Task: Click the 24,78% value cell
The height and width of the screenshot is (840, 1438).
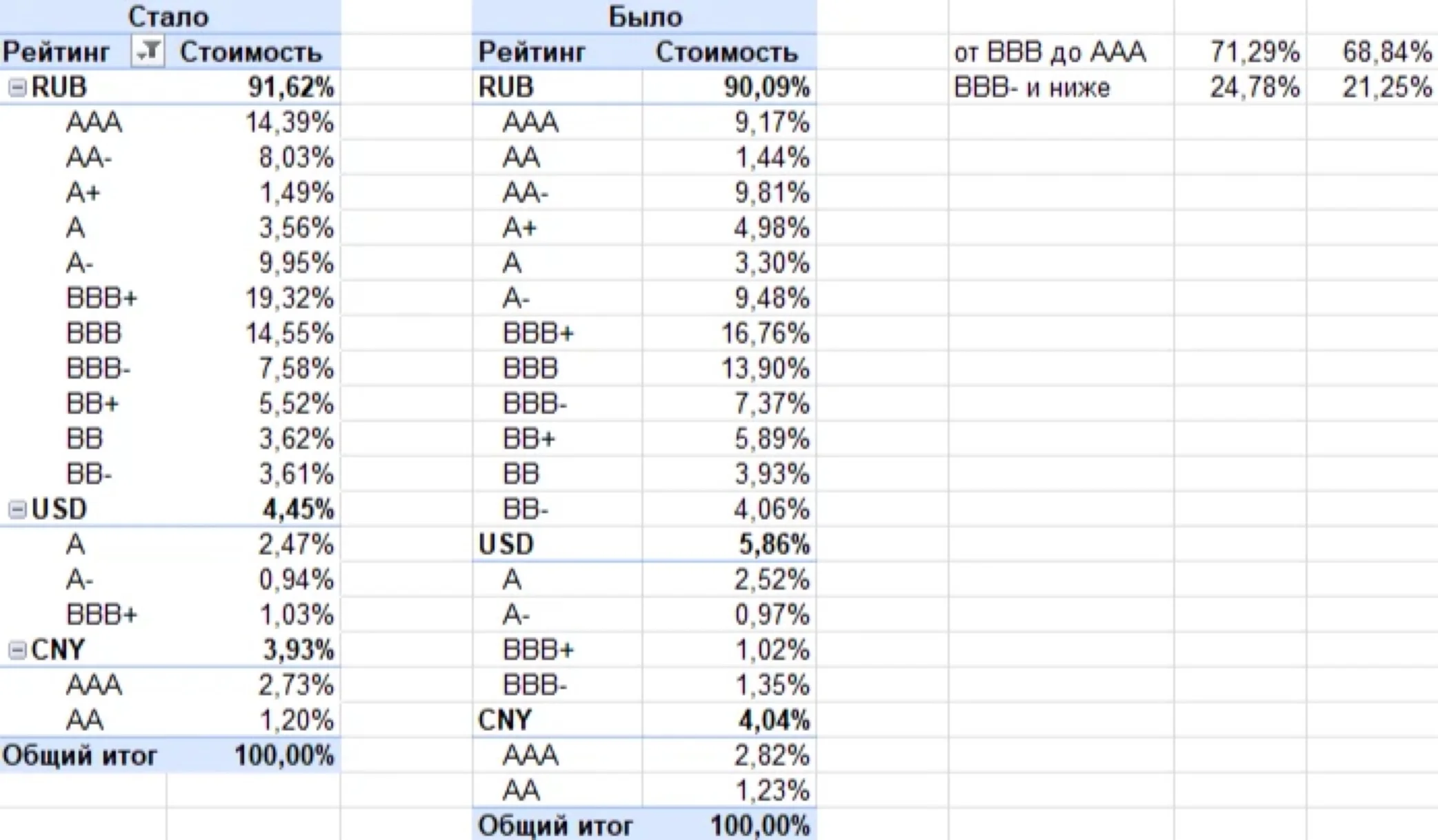Action: coord(1240,88)
